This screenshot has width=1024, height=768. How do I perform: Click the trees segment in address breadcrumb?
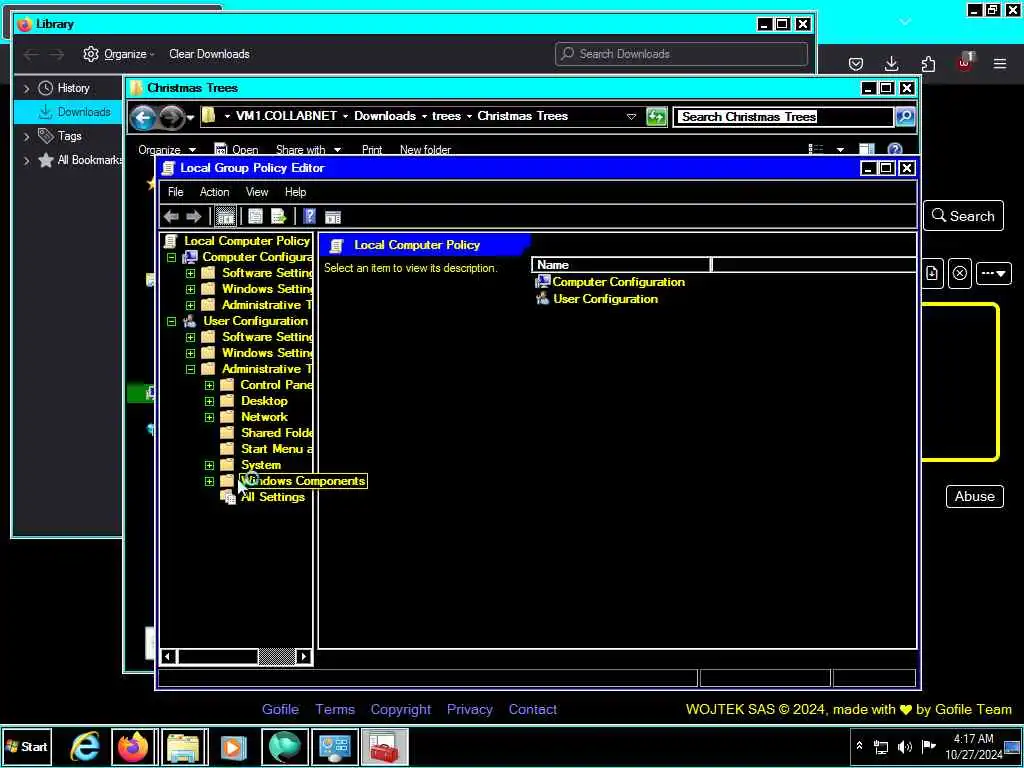[446, 116]
